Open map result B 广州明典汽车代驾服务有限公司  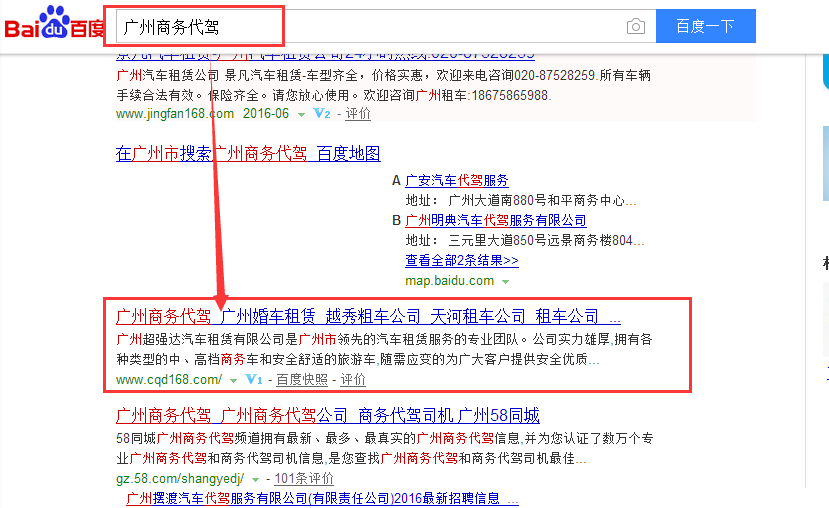(x=496, y=220)
